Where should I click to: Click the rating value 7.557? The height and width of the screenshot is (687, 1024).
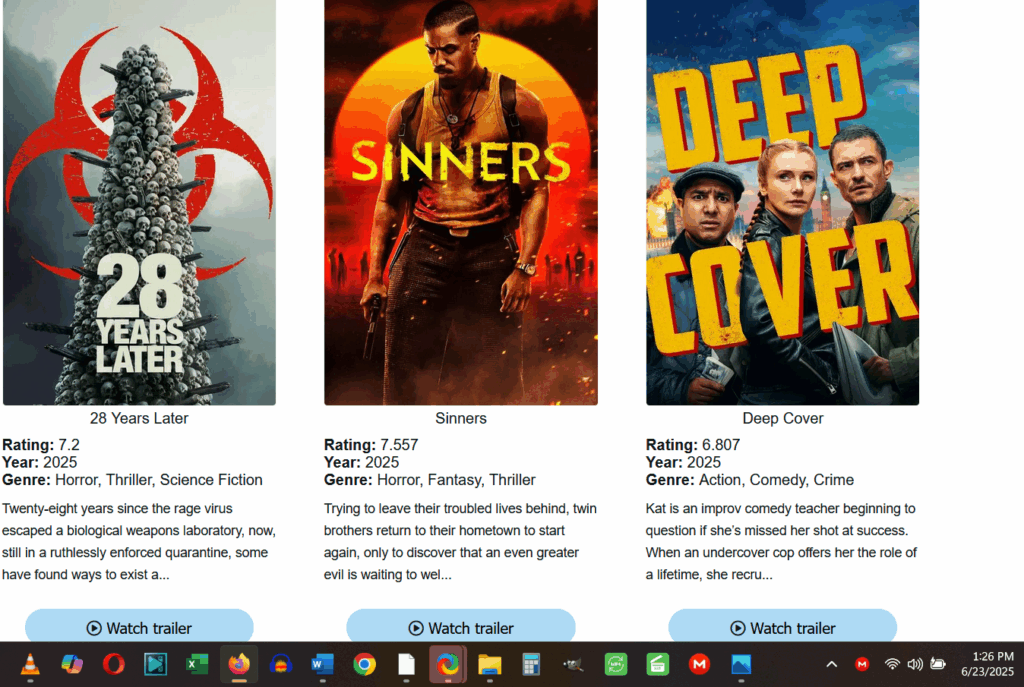click(x=399, y=445)
